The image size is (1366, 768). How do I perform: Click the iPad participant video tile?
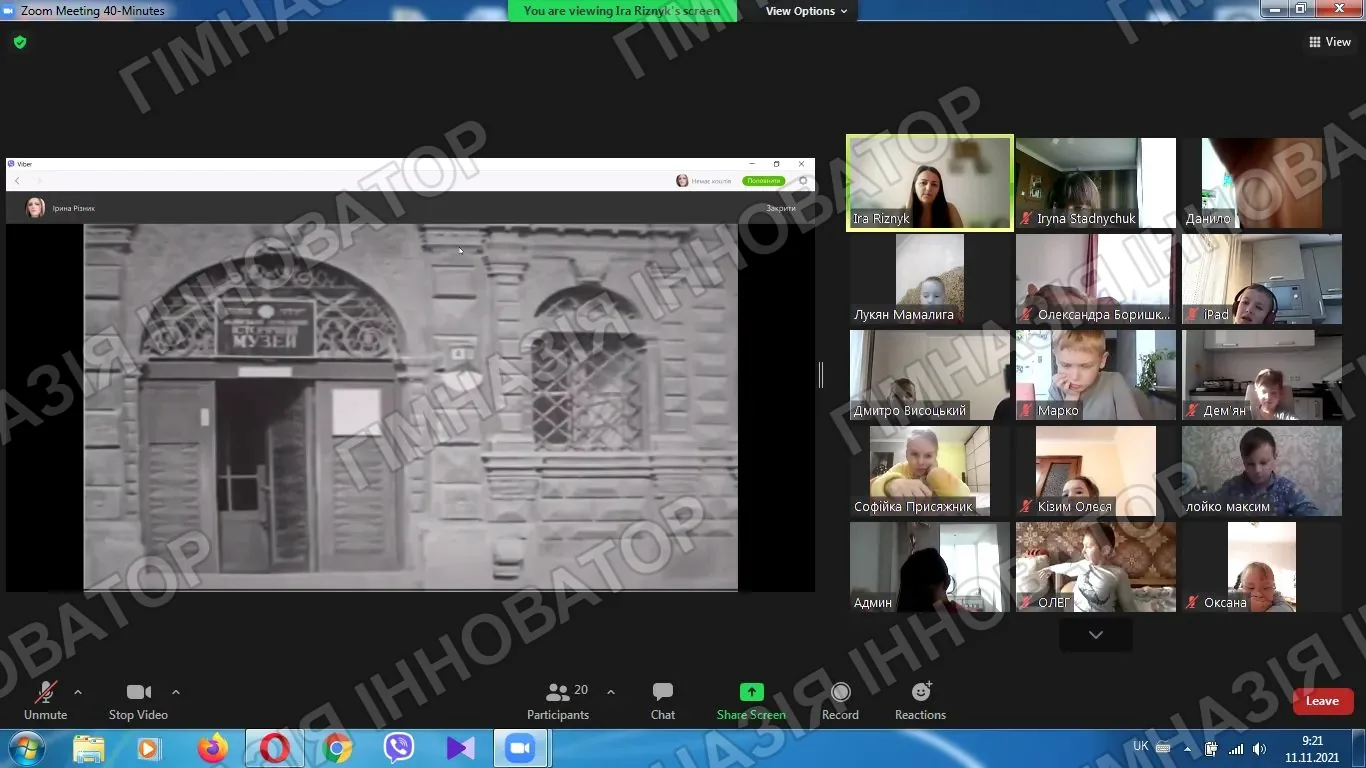coord(1262,279)
